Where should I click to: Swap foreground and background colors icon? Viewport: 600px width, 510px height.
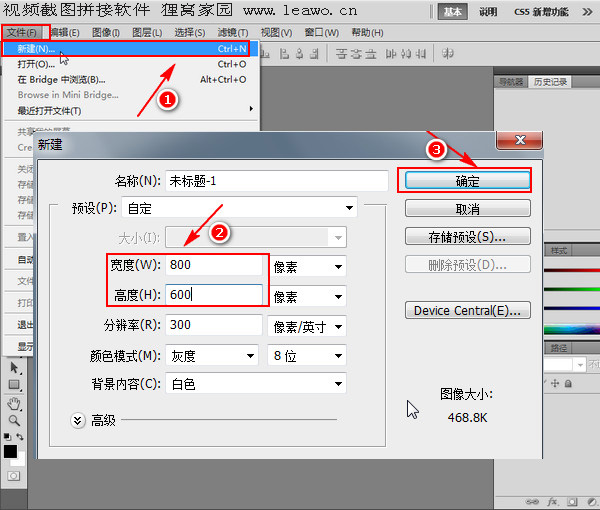[x=20, y=437]
